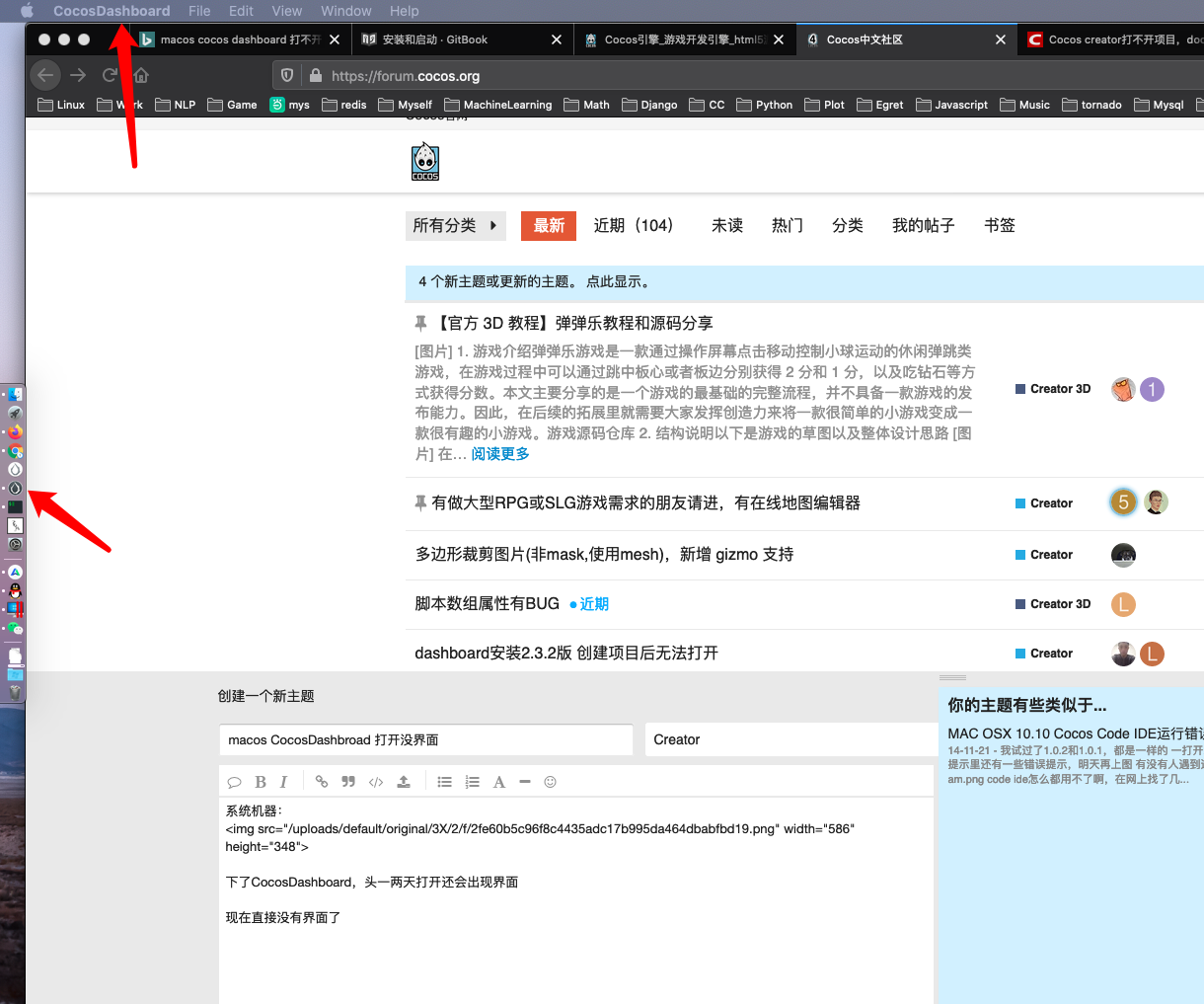Insert quote of whole post via speech-bubble icon
The height and width of the screenshot is (1004, 1204).
point(234,782)
